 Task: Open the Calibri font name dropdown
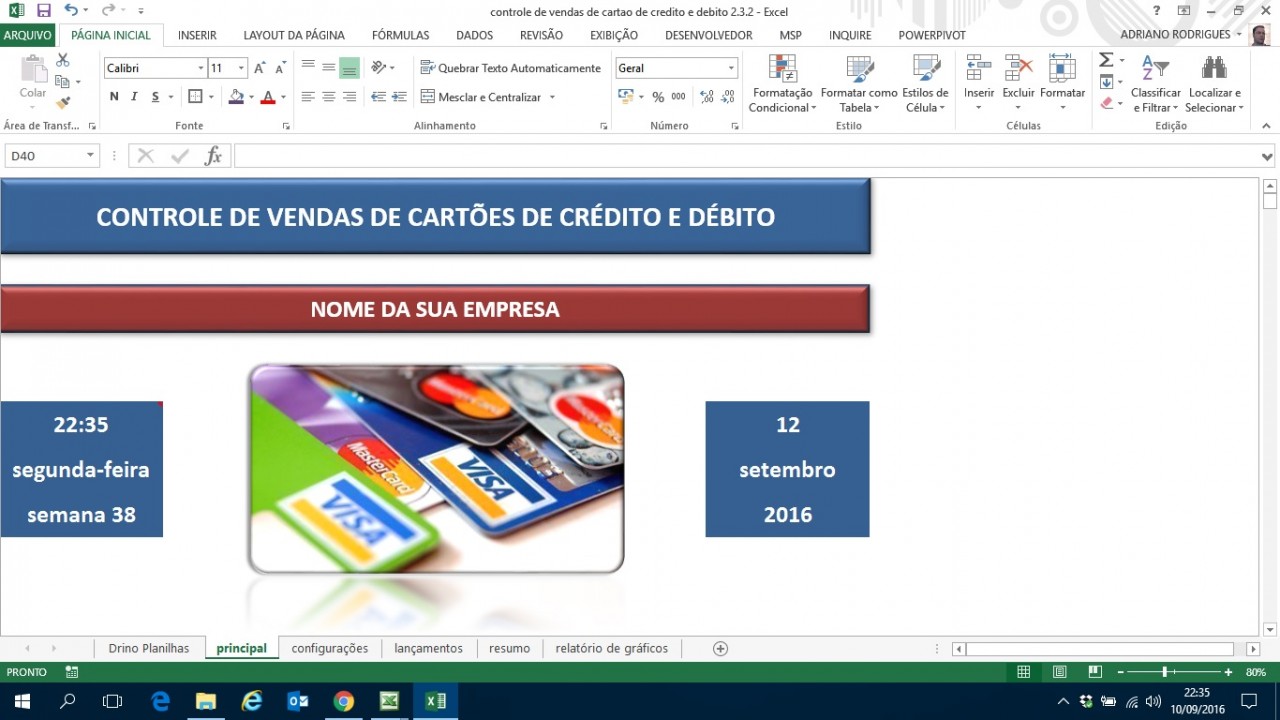pos(200,68)
